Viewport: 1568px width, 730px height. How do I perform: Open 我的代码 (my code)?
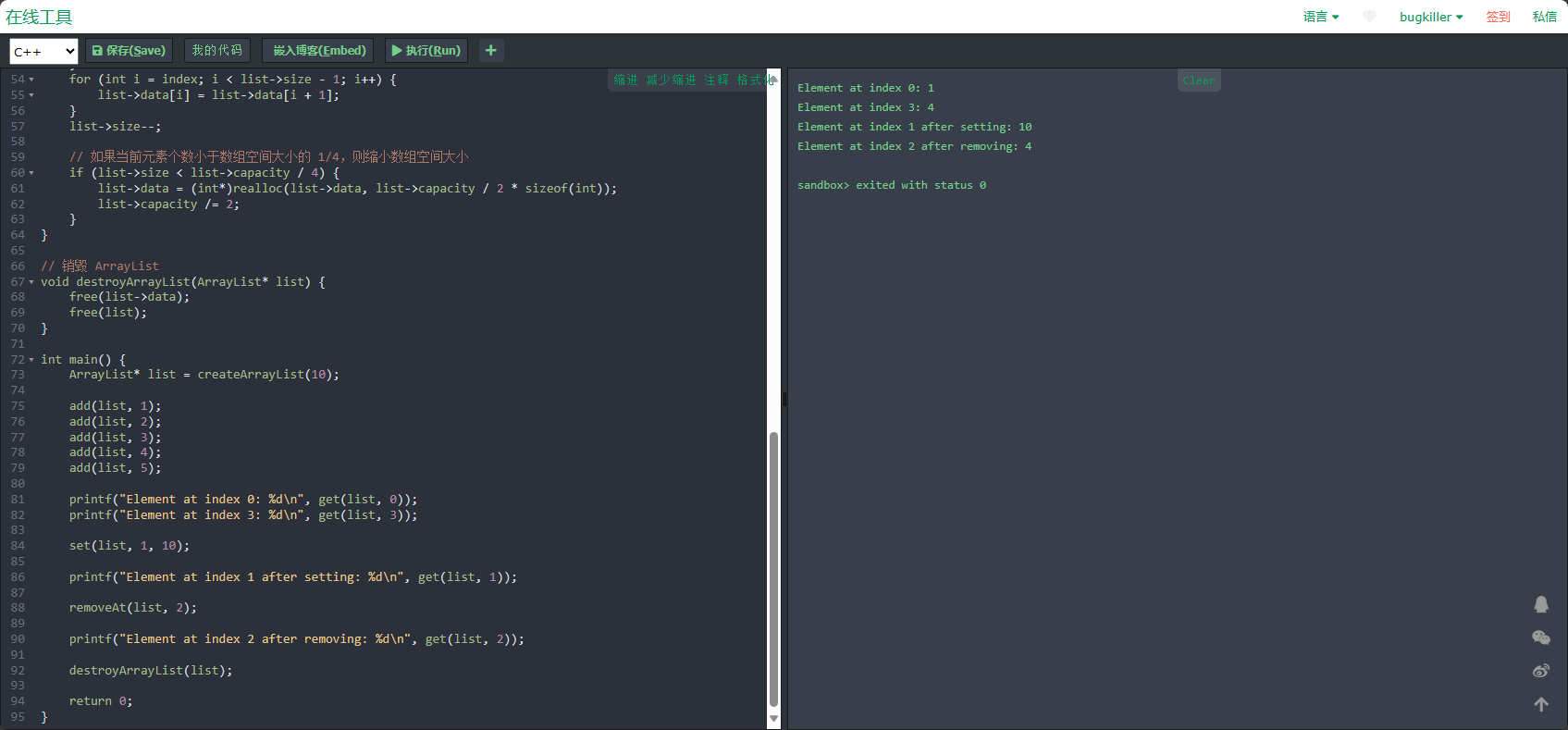217,50
